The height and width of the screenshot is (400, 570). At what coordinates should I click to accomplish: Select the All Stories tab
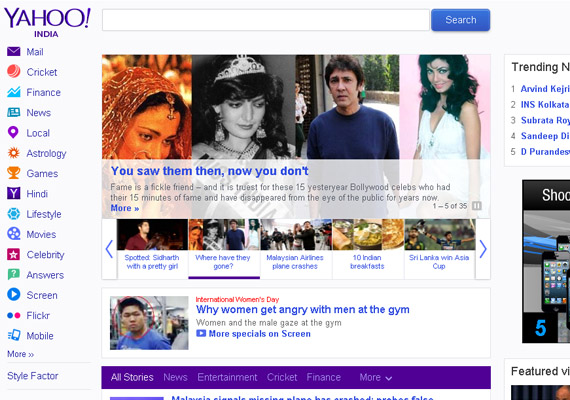(132, 377)
